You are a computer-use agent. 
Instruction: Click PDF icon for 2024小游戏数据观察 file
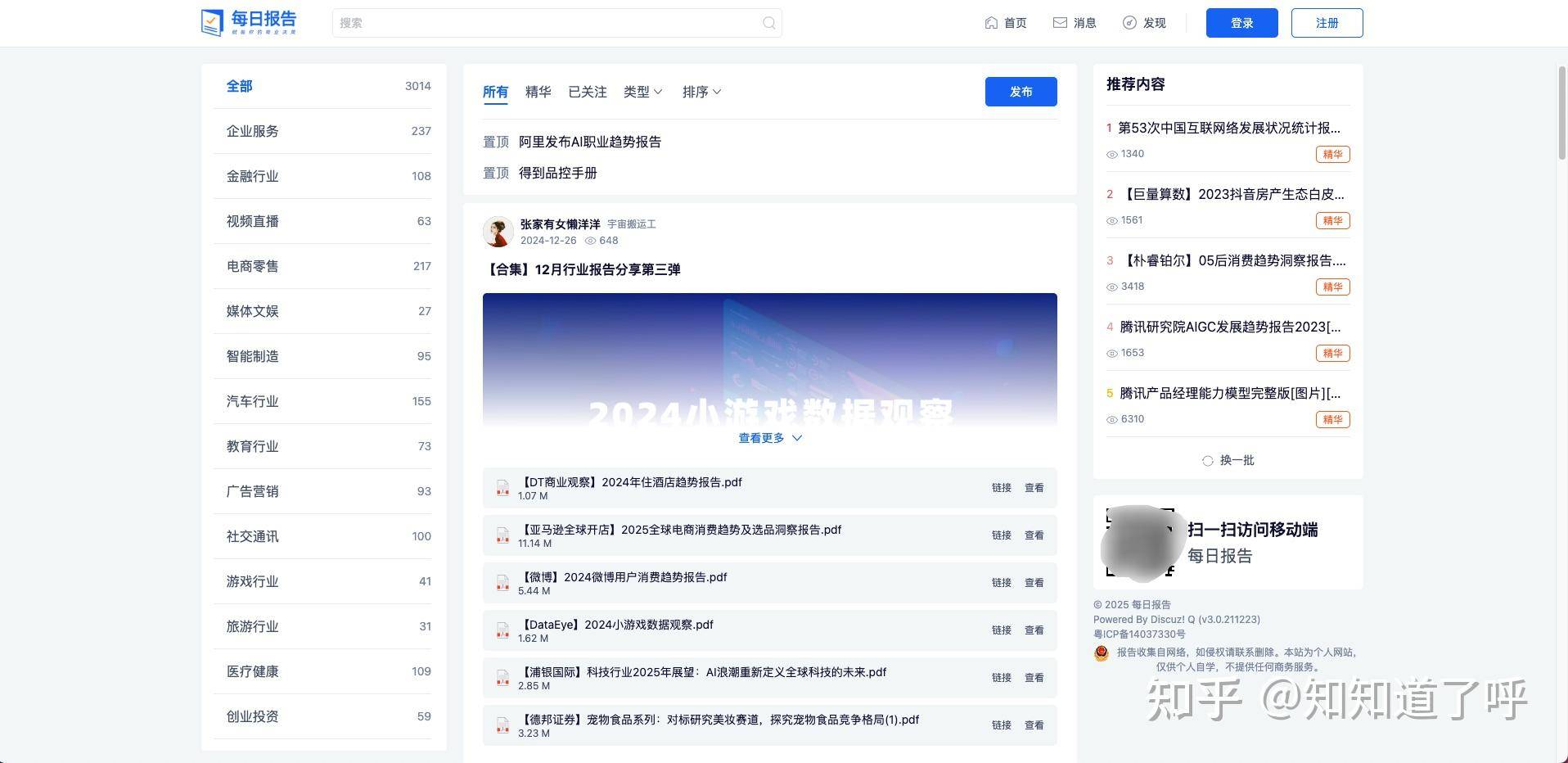tap(502, 631)
